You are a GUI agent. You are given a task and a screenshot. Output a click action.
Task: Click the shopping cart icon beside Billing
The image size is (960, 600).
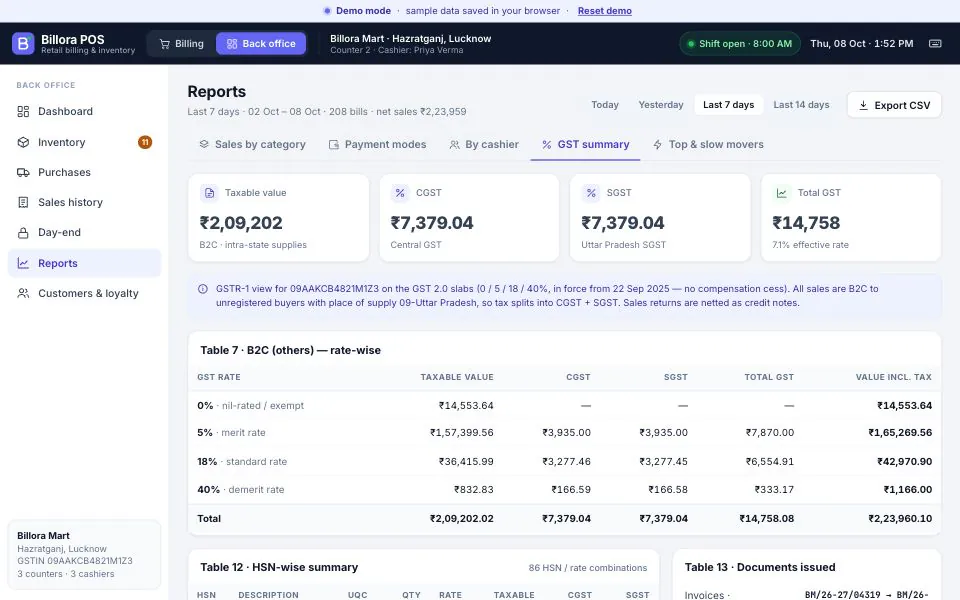pos(165,44)
